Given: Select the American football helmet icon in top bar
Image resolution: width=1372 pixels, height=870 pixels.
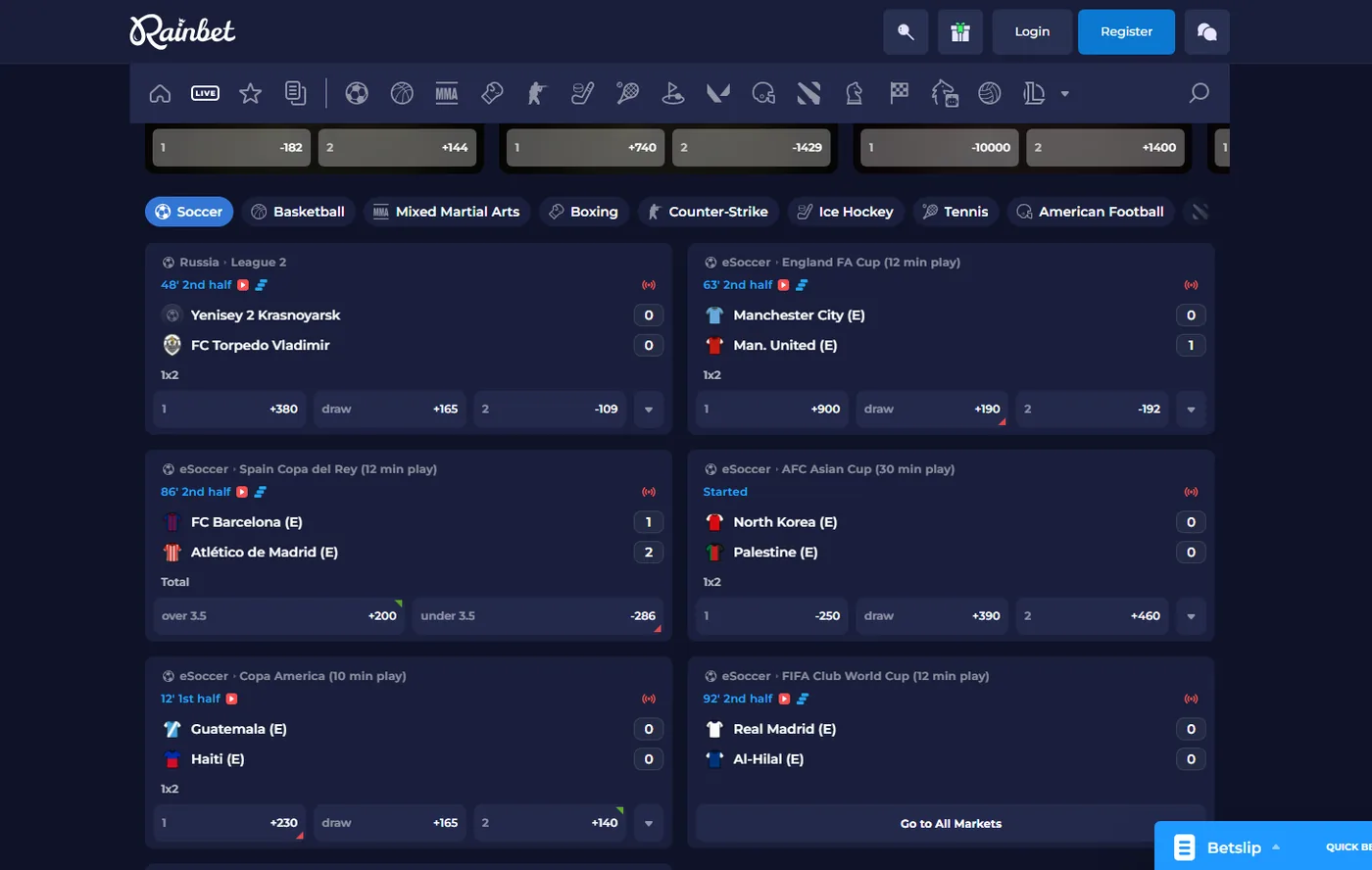Looking at the screenshot, I should [x=763, y=93].
